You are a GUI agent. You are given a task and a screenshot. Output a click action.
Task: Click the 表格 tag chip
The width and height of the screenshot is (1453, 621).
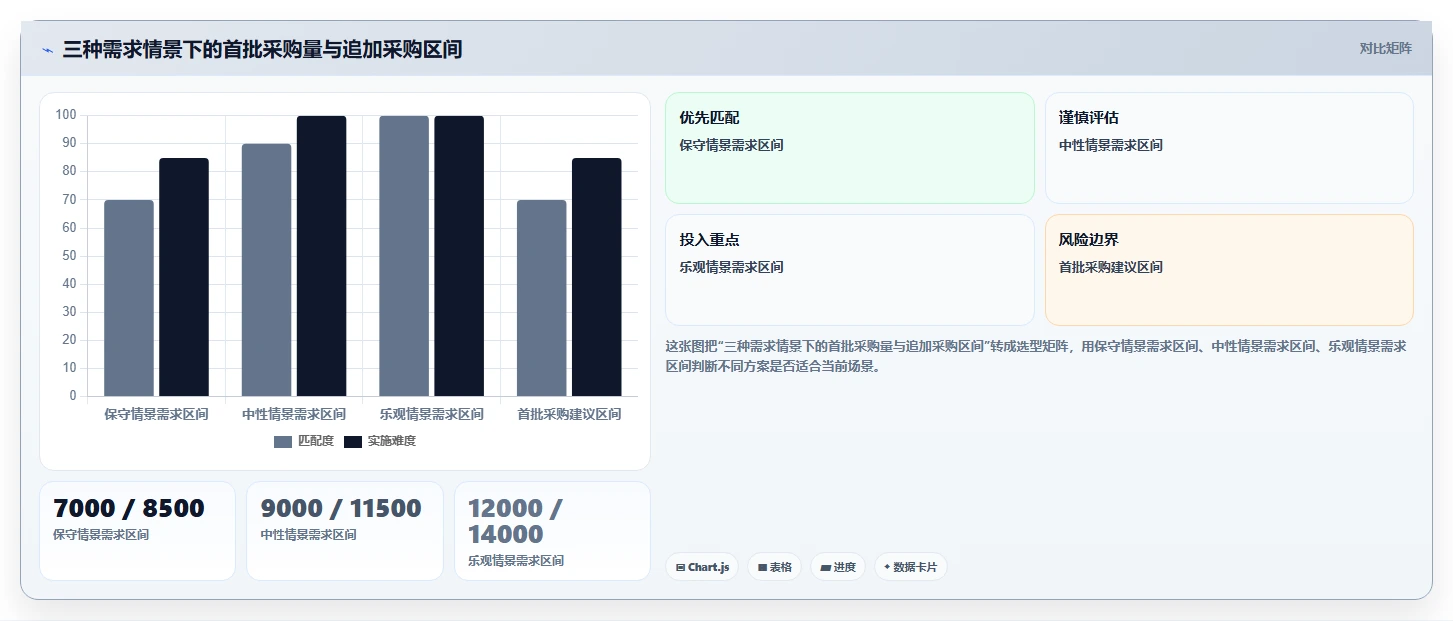point(774,567)
